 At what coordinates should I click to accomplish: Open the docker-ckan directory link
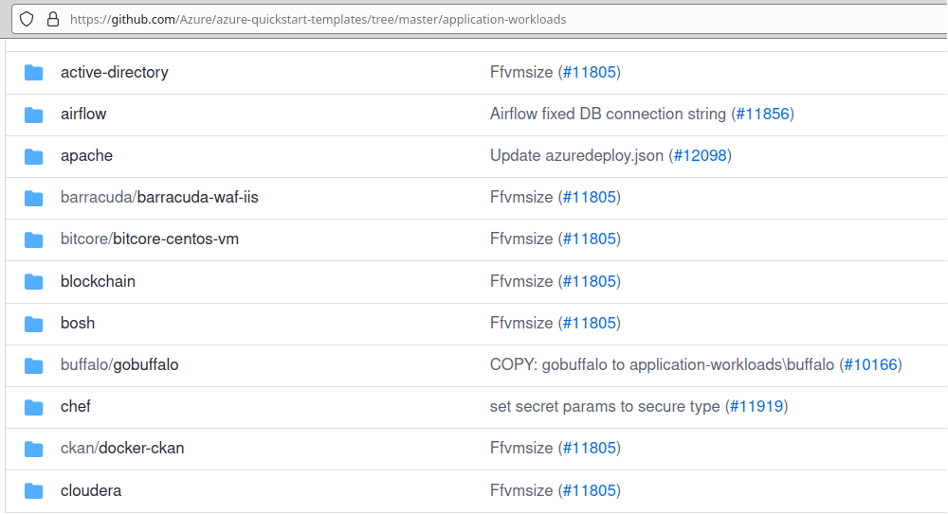pos(141,448)
